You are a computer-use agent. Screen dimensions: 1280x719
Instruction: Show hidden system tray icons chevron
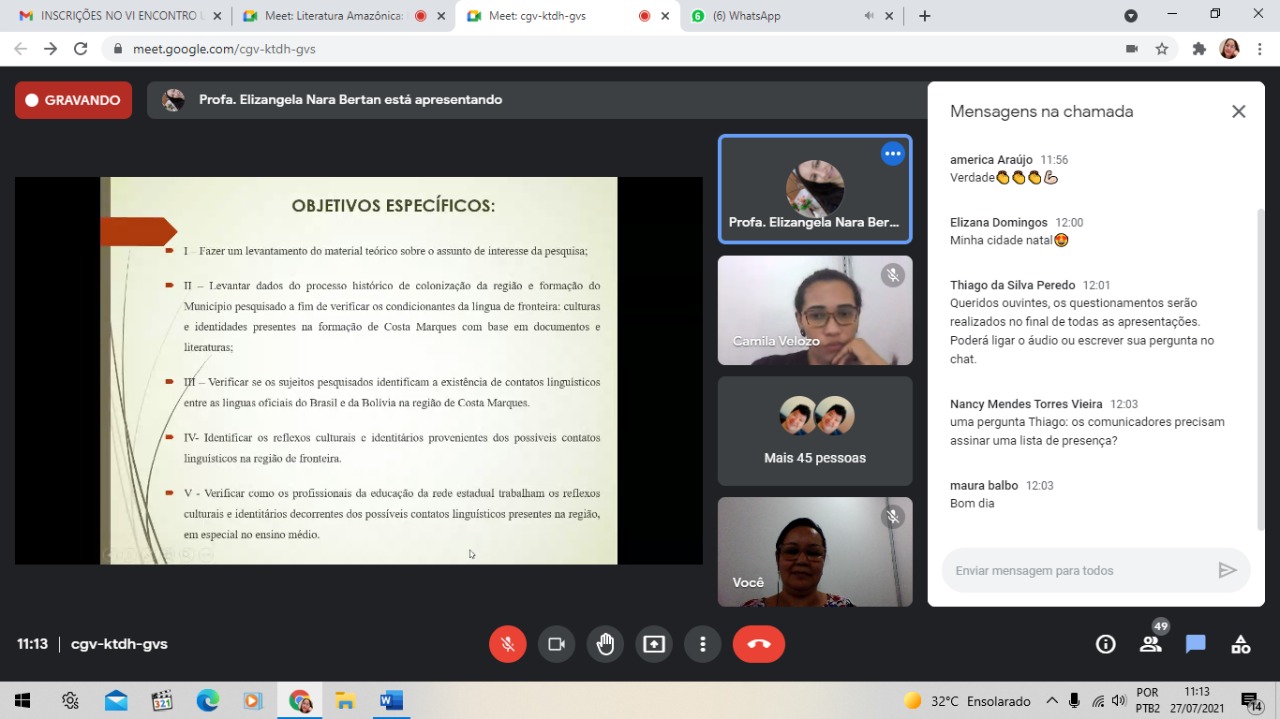coord(1052,701)
